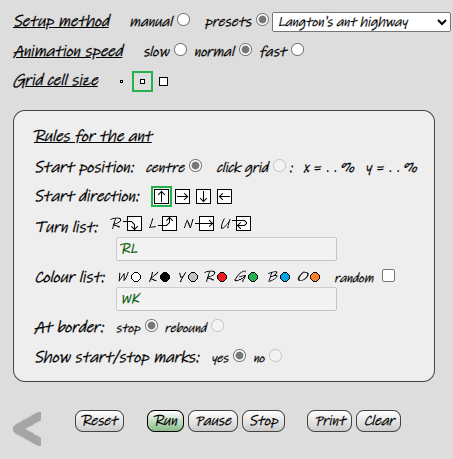Click the green Run button

click(x=165, y=421)
